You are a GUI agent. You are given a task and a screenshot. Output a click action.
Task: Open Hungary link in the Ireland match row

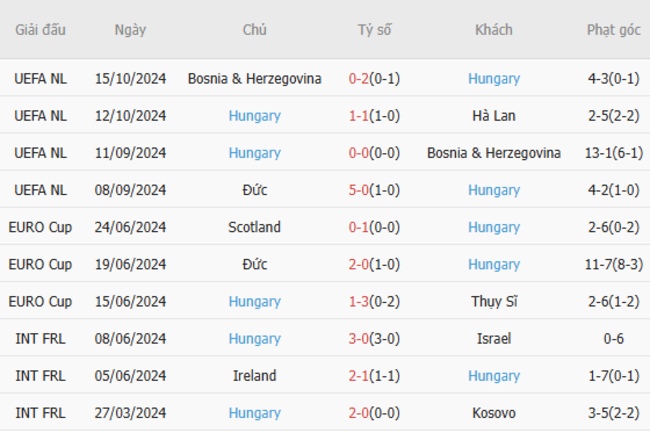(494, 376)
